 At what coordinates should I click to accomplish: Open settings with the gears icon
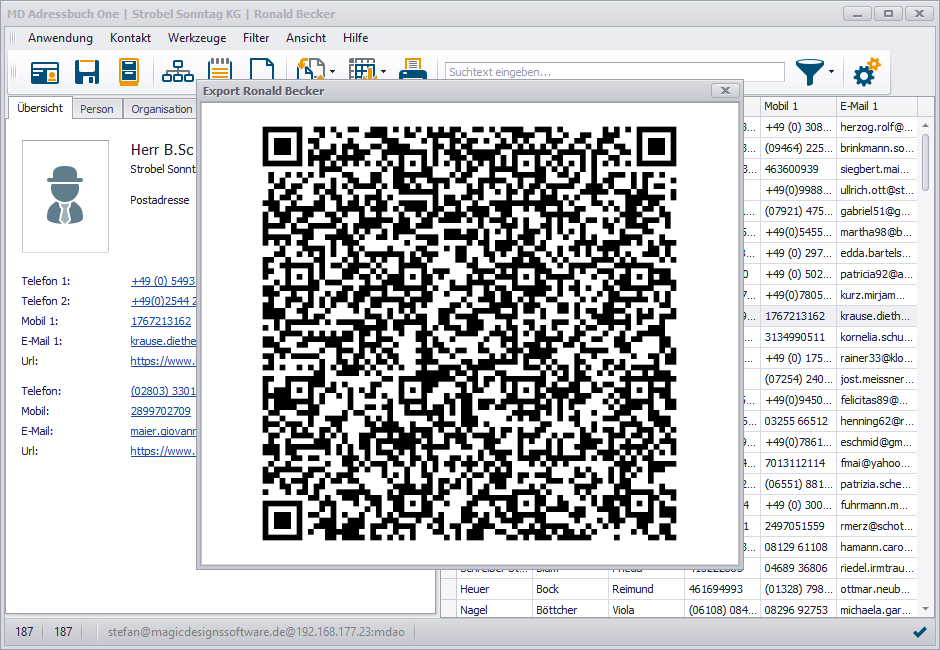(866, 72)
